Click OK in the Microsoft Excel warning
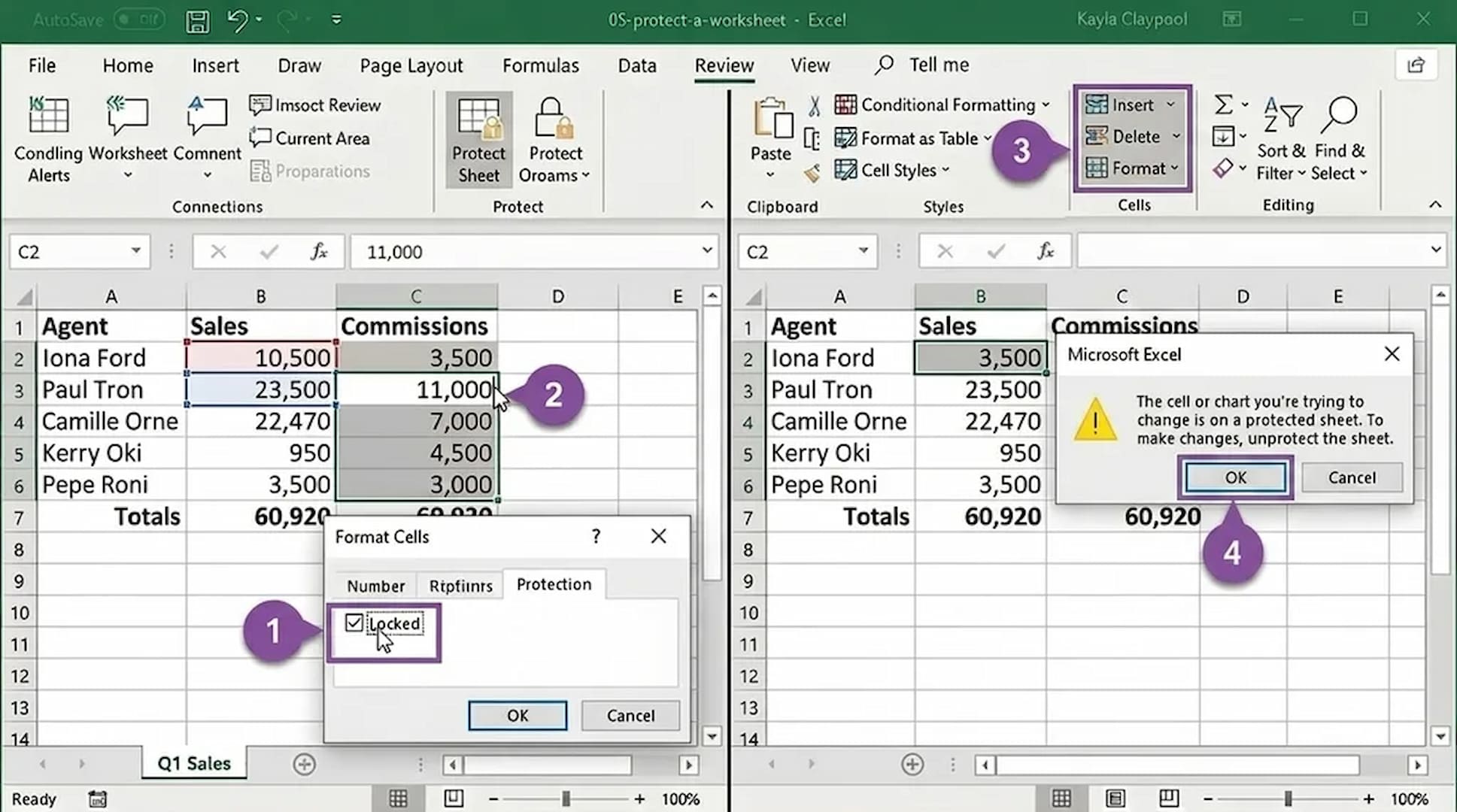This screenshot has width=1457, height=812. point(1235,477)
